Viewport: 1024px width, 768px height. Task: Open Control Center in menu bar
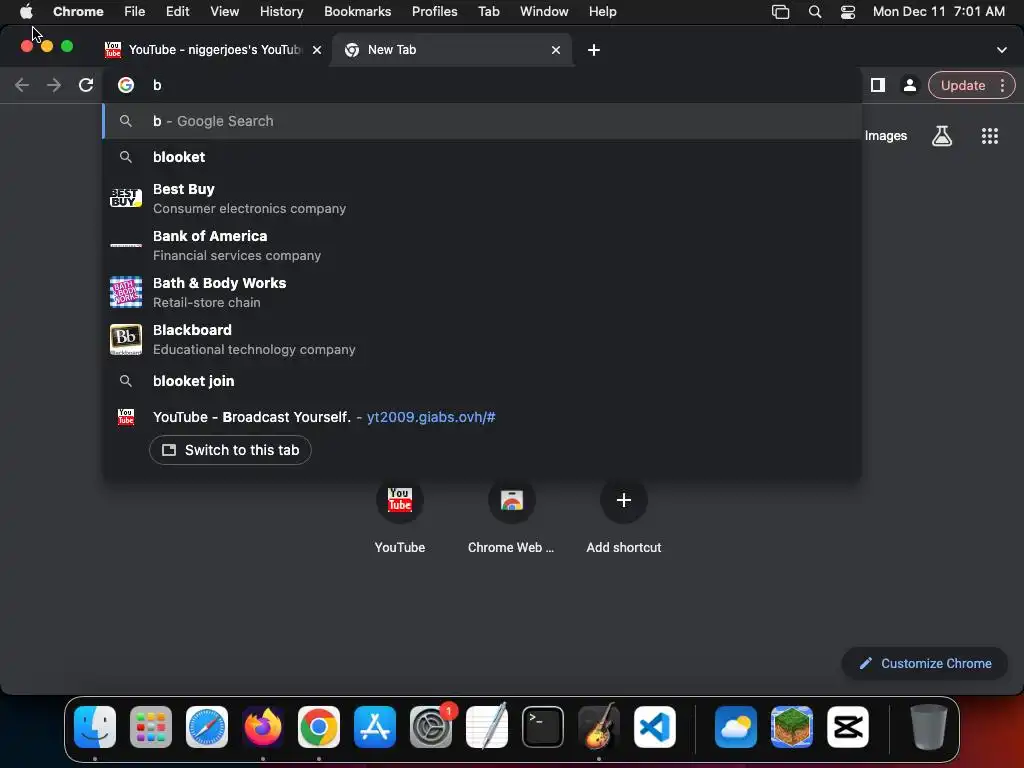[848, 11]
